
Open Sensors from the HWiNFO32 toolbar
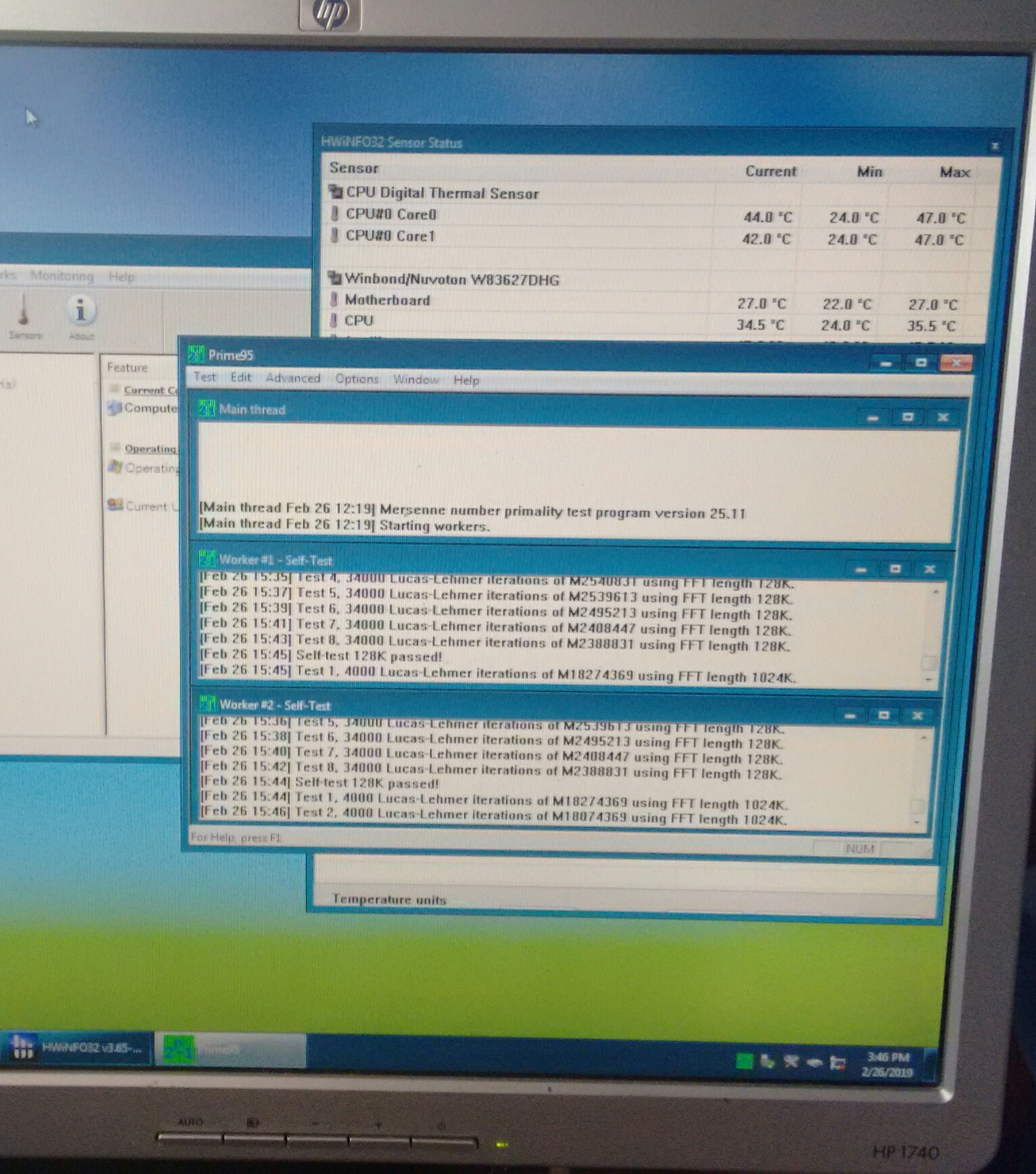25,316
